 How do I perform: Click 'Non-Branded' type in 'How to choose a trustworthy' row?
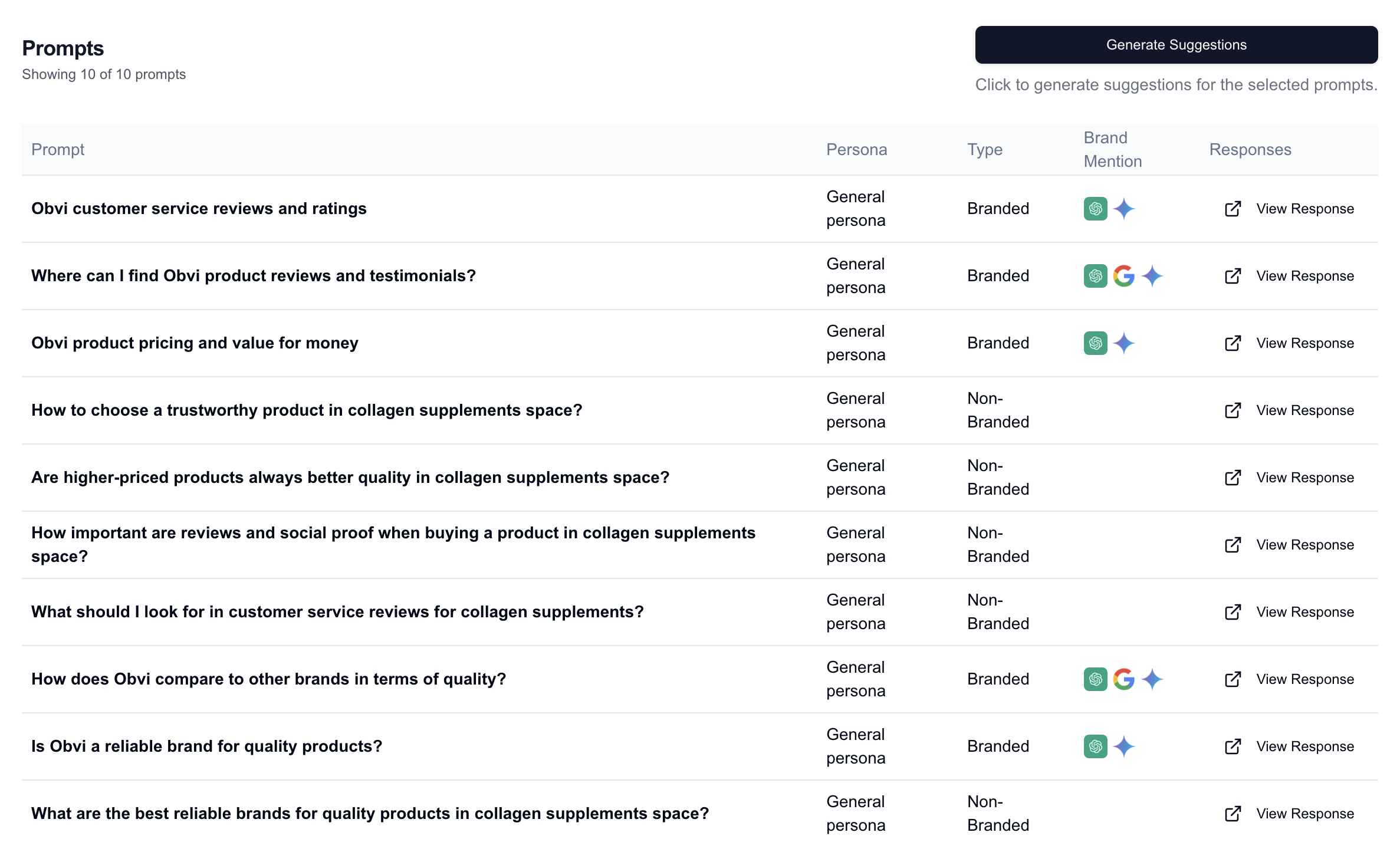coord(998,410)
